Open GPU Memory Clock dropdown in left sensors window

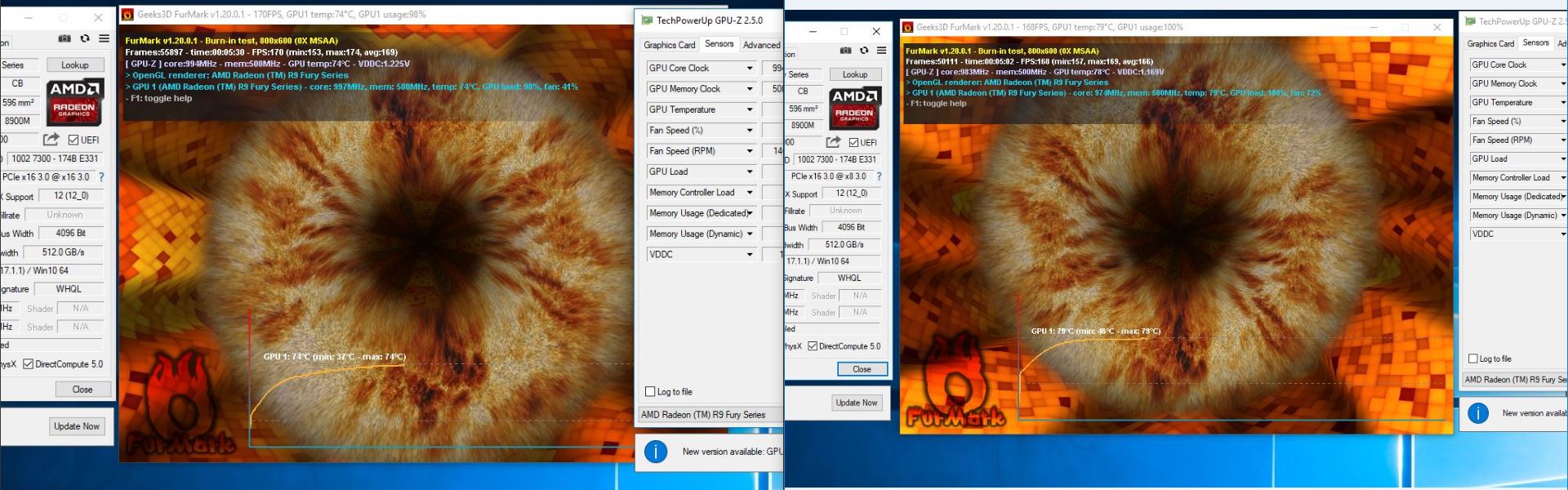point(702,89)
